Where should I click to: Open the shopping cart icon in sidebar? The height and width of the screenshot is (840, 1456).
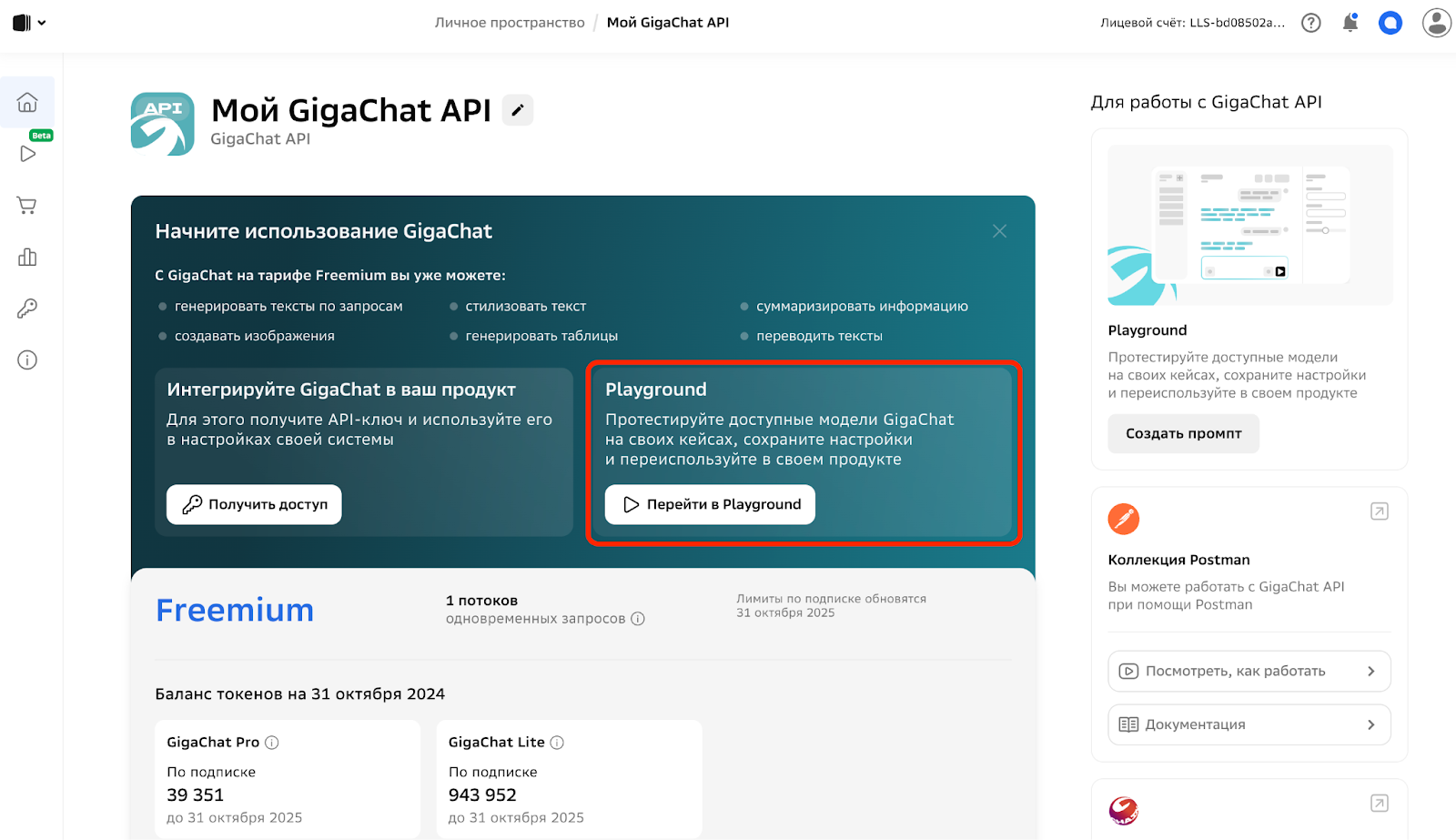pyautogui.click(x=27, y=205)
